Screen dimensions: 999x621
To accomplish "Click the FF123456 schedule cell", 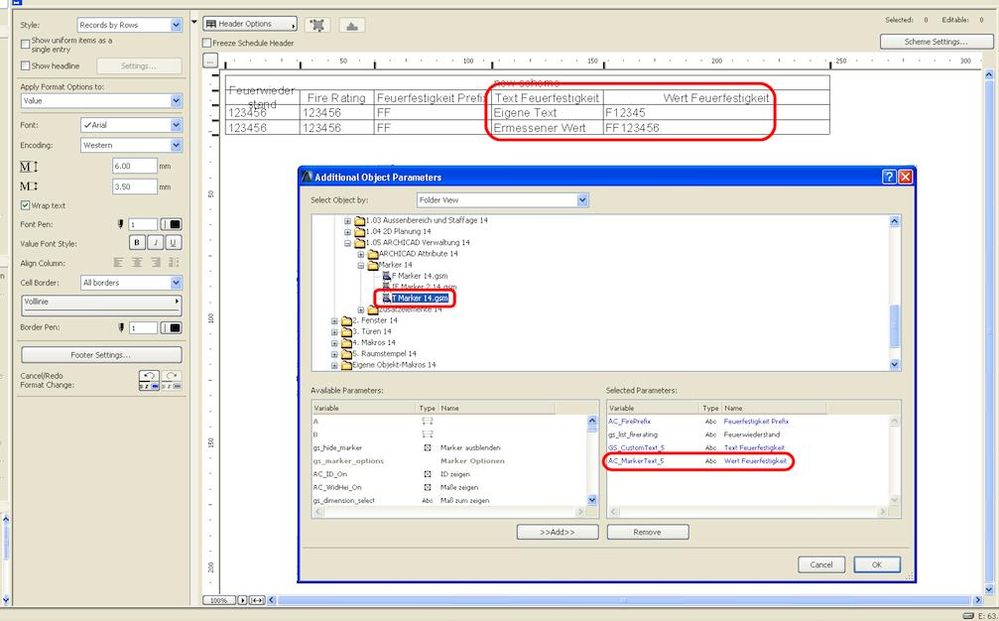I will tap(716, 127).
